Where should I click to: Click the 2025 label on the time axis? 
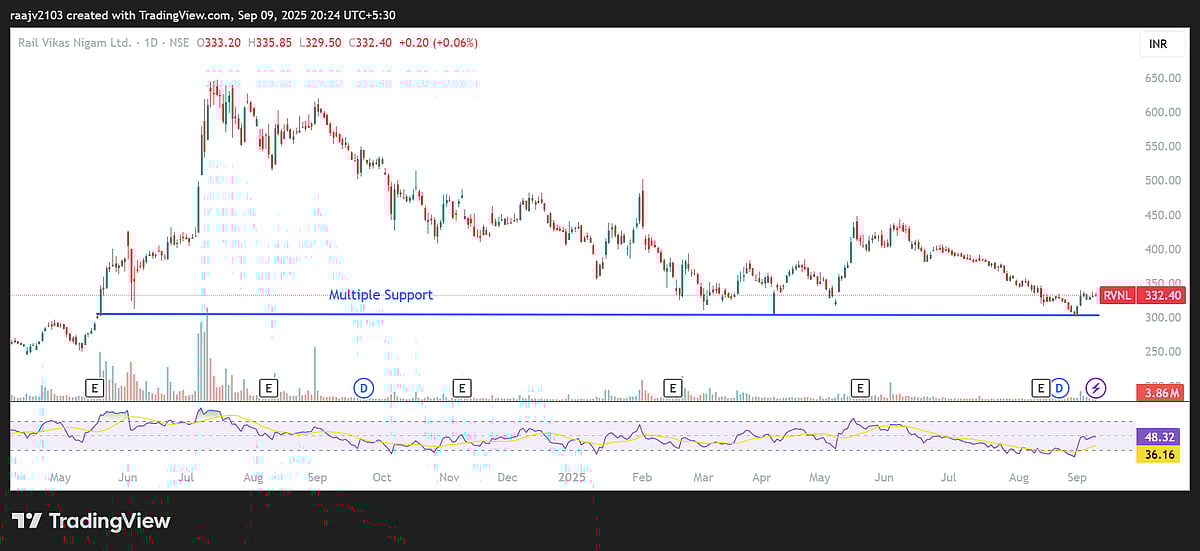573,478
